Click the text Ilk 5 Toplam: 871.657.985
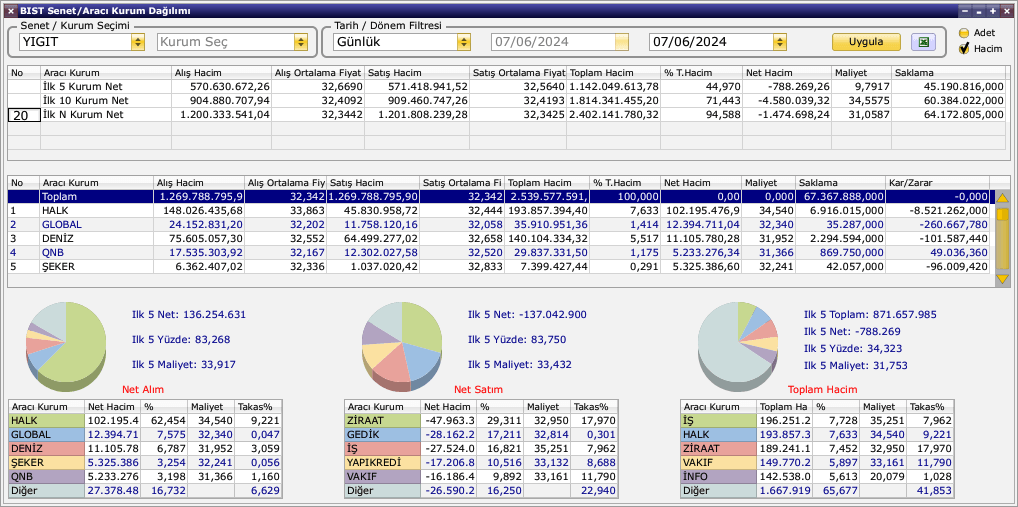Image resolution: width=1018 pixels, height=507 pixels. (871, 315)
